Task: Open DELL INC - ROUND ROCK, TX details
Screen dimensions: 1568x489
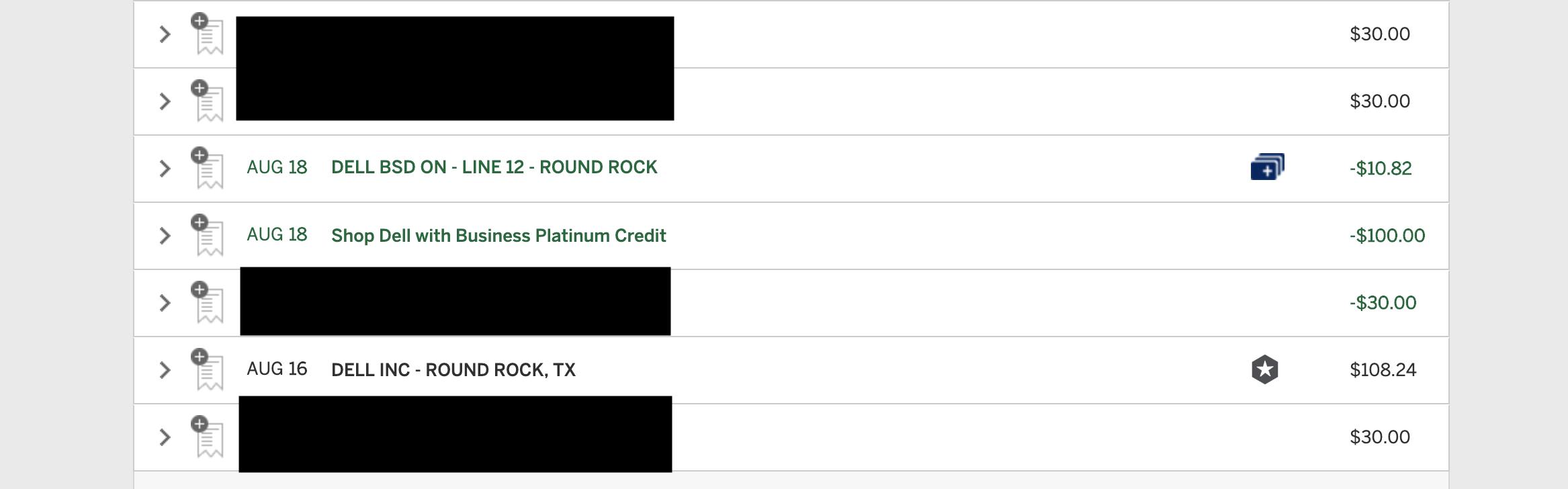Action: click(x=453, y=370)
